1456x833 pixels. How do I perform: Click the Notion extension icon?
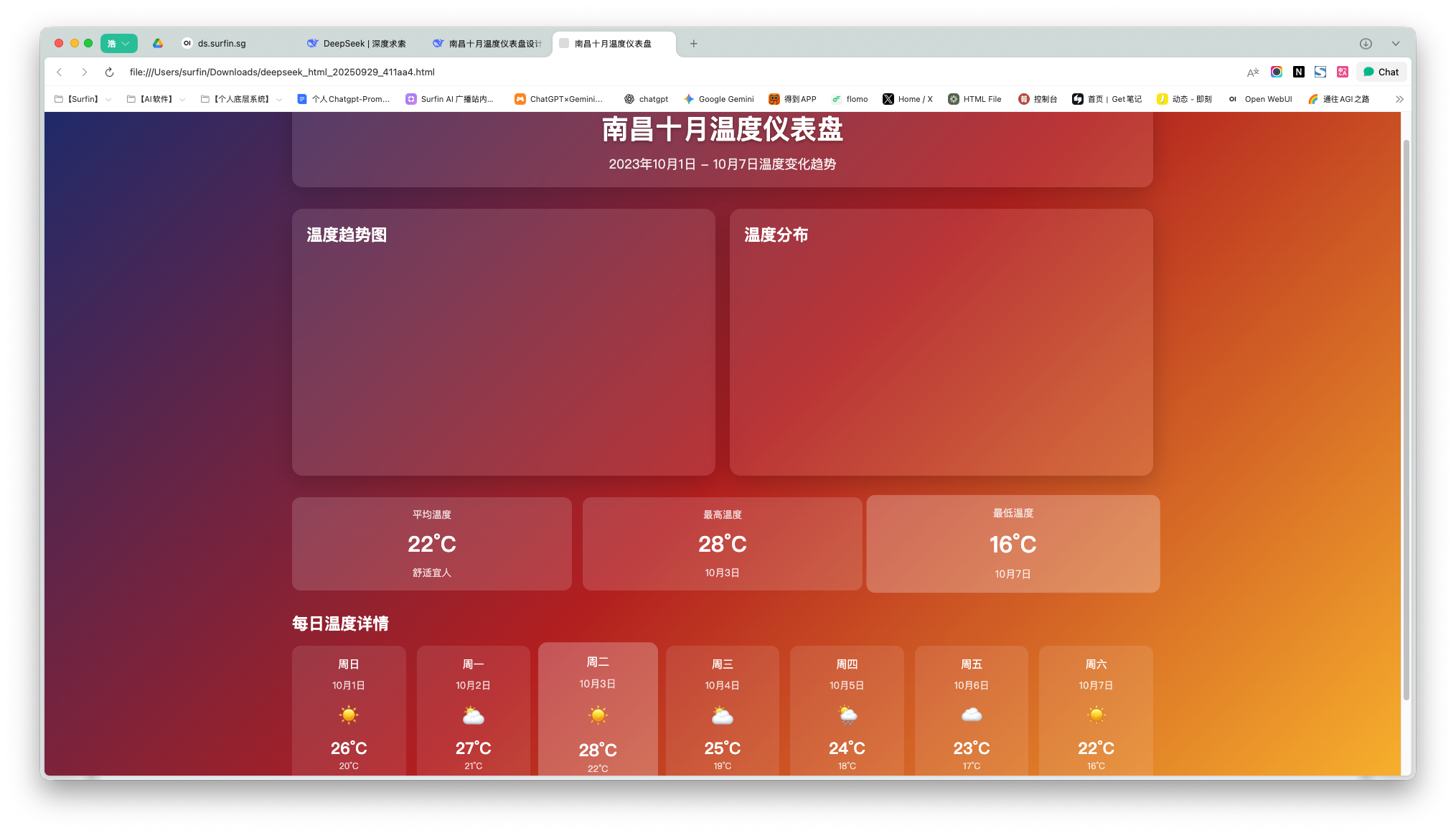(x=1298, y=72)
